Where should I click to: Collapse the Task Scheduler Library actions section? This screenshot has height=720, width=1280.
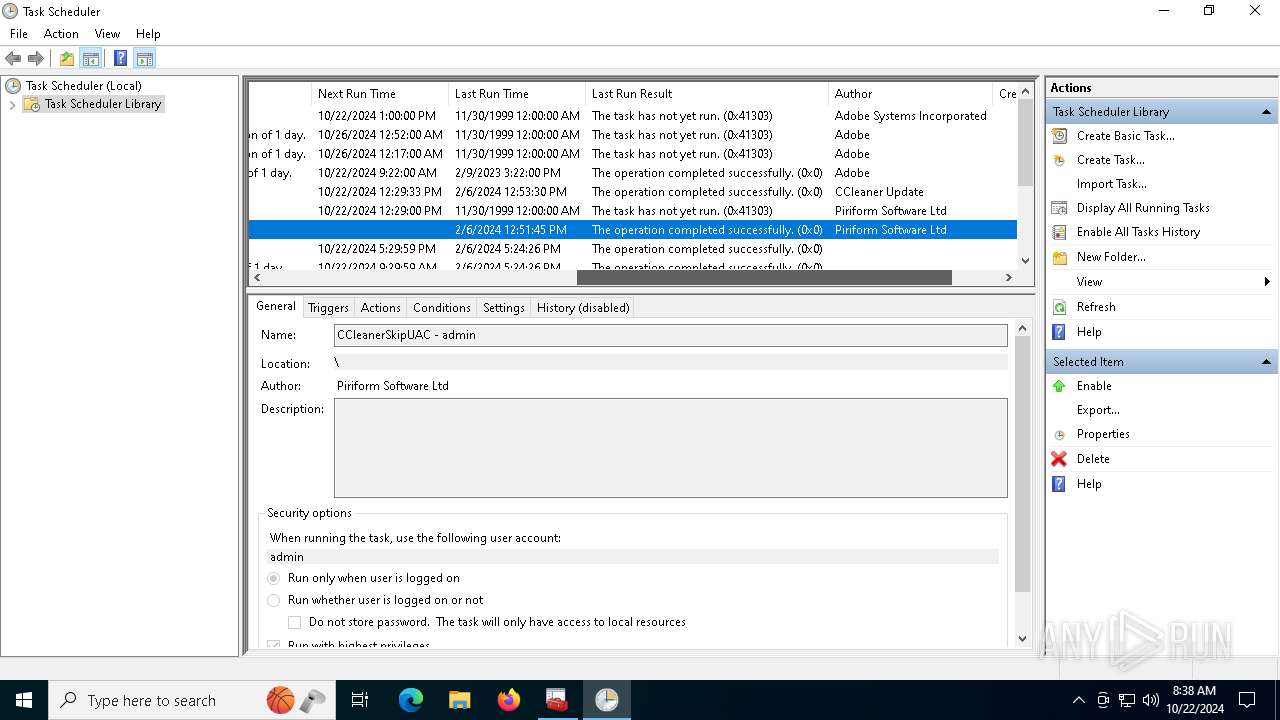[x=1266, y=112]
